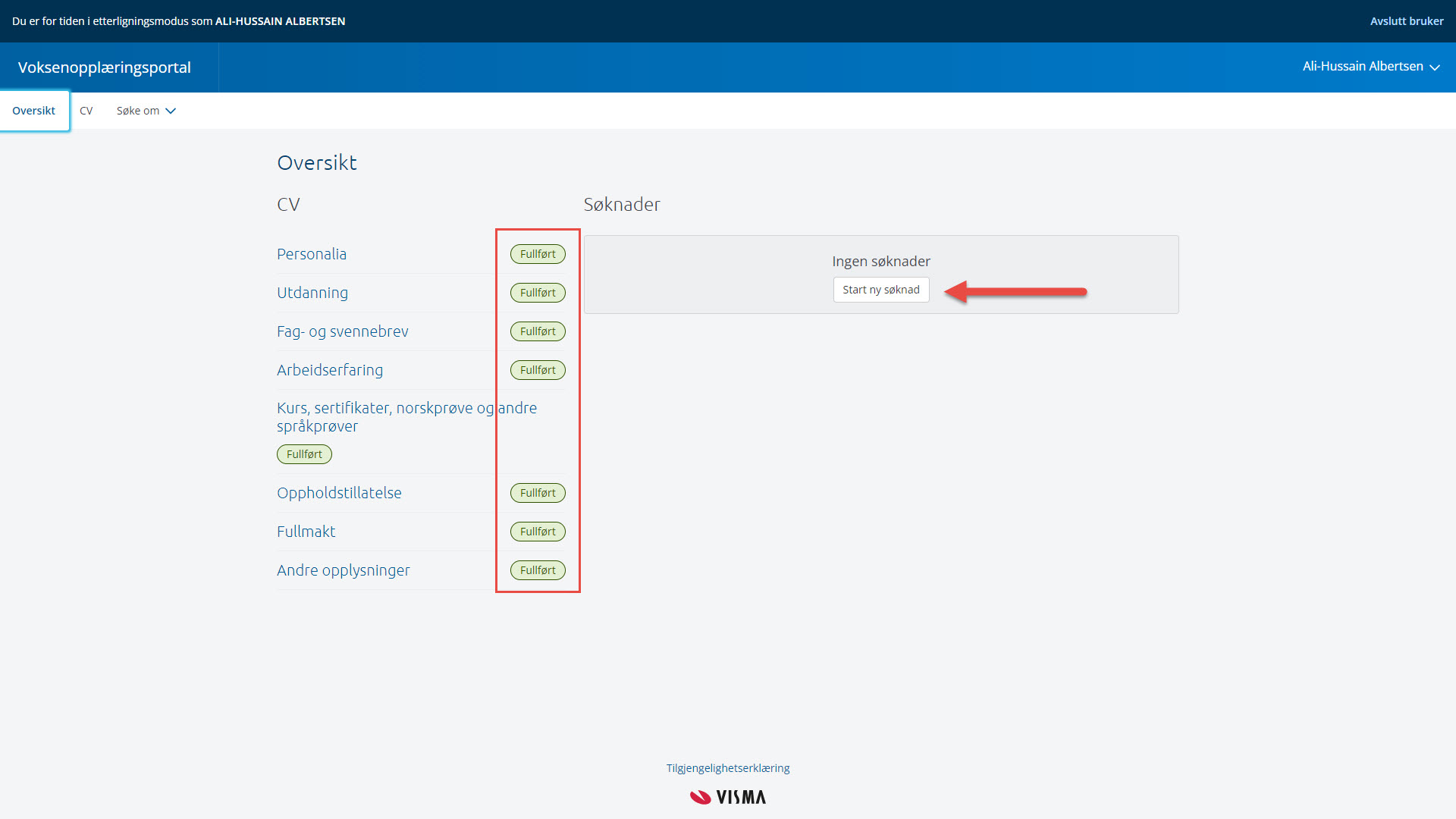Image resolution: width=1456 pixels, height=819 pixels.
Task: Open the Oppholdstillatelse section
Action: (339, 493)
